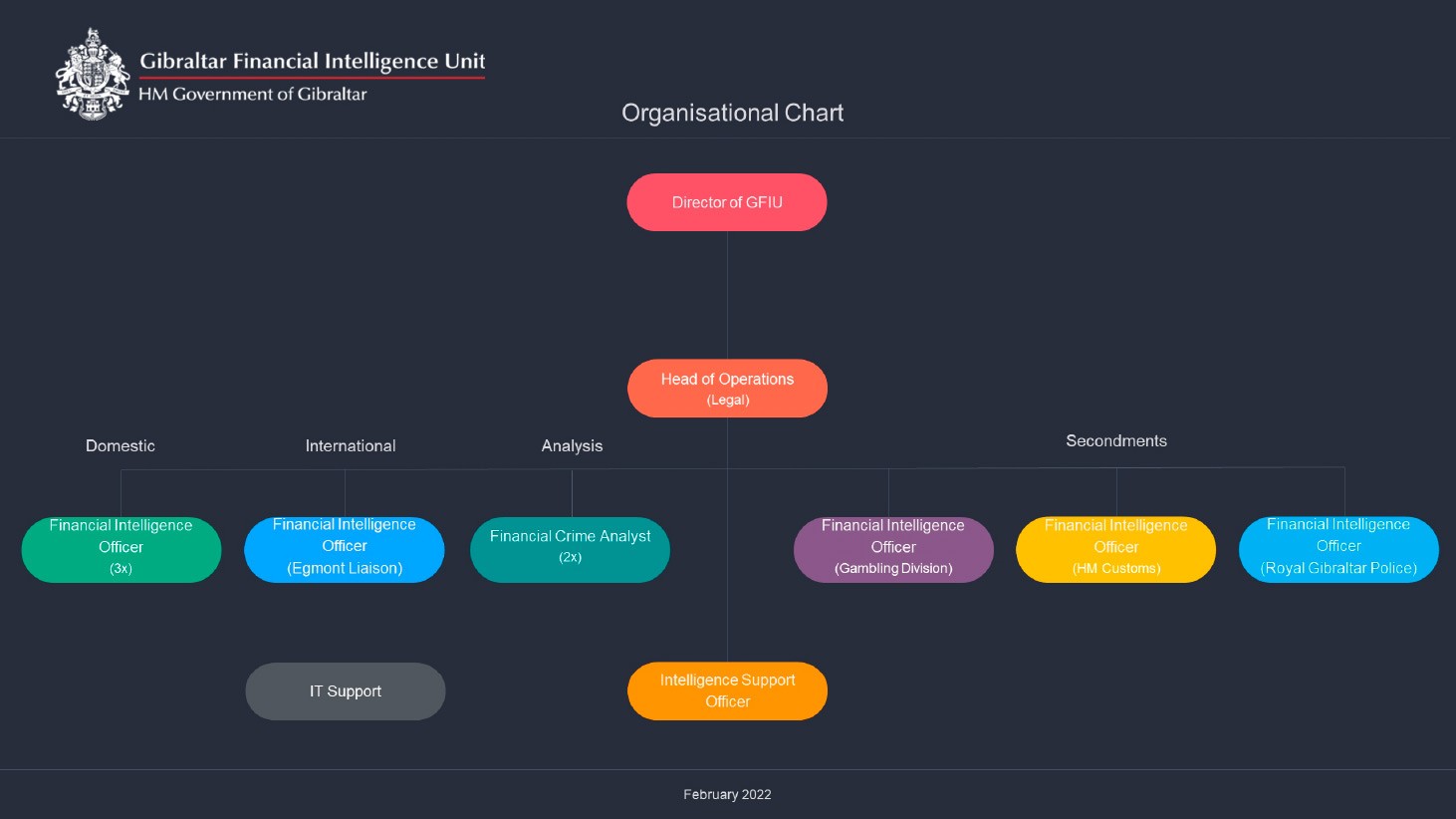Click the Gibraltar coat of arms crest
1456x819 pixels.
coord(93,75)
